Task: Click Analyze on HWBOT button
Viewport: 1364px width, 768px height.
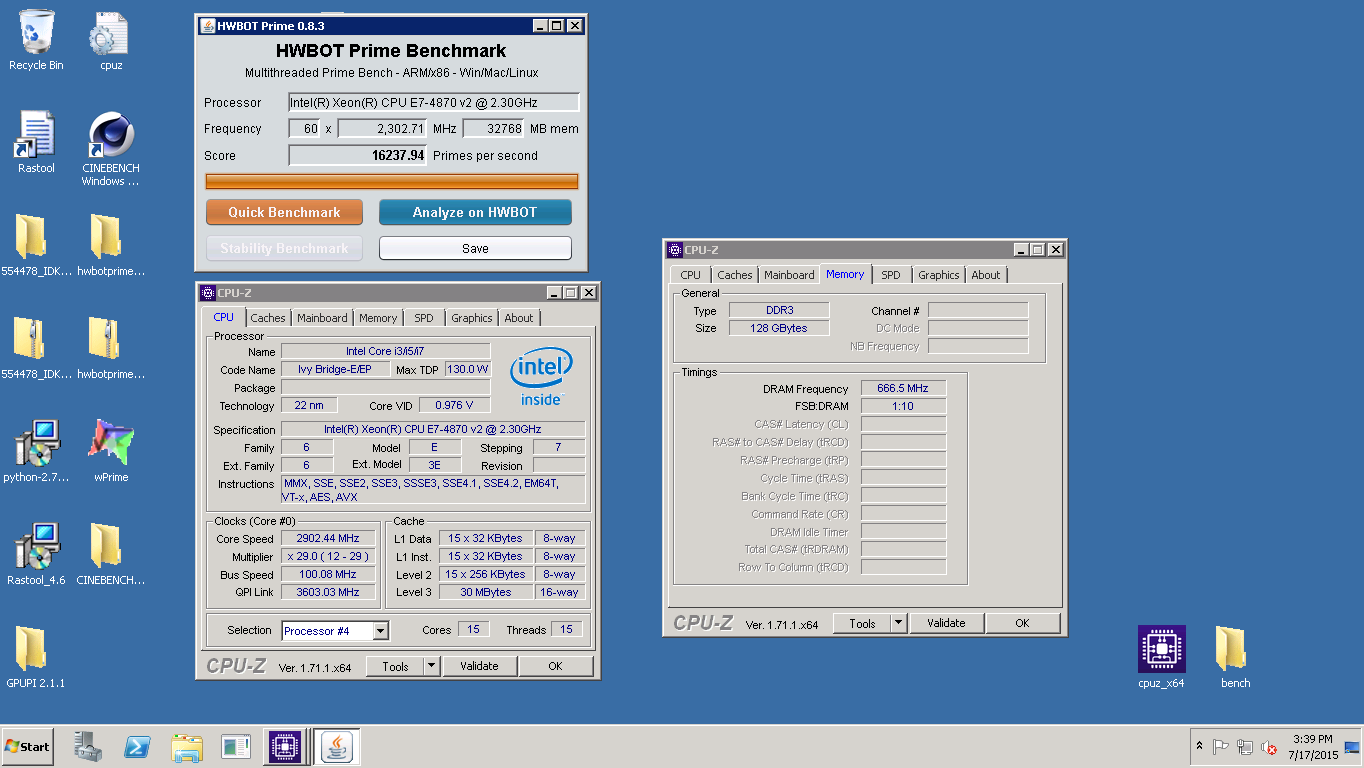Action: pos(475,212)
